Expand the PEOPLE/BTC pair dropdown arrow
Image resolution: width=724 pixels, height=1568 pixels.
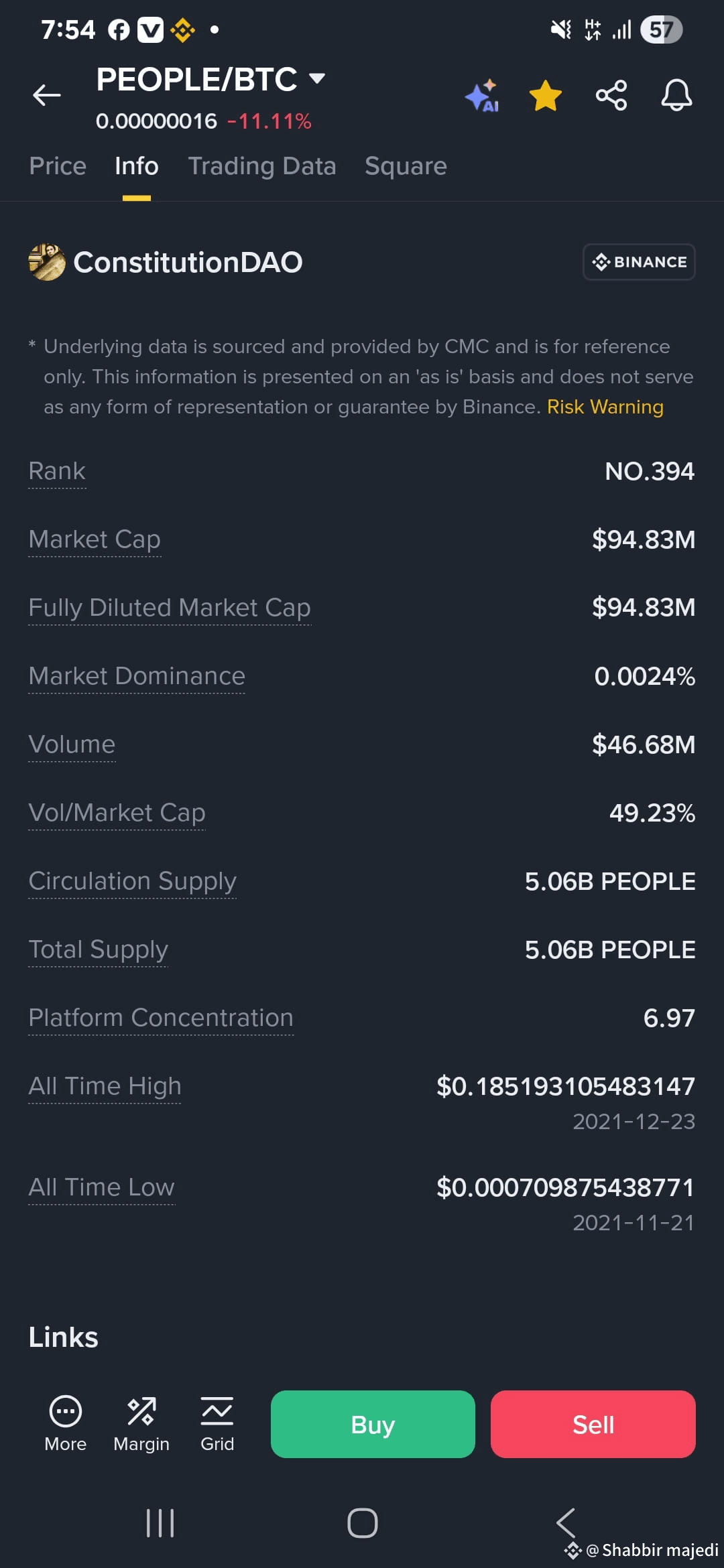point(317,79)
